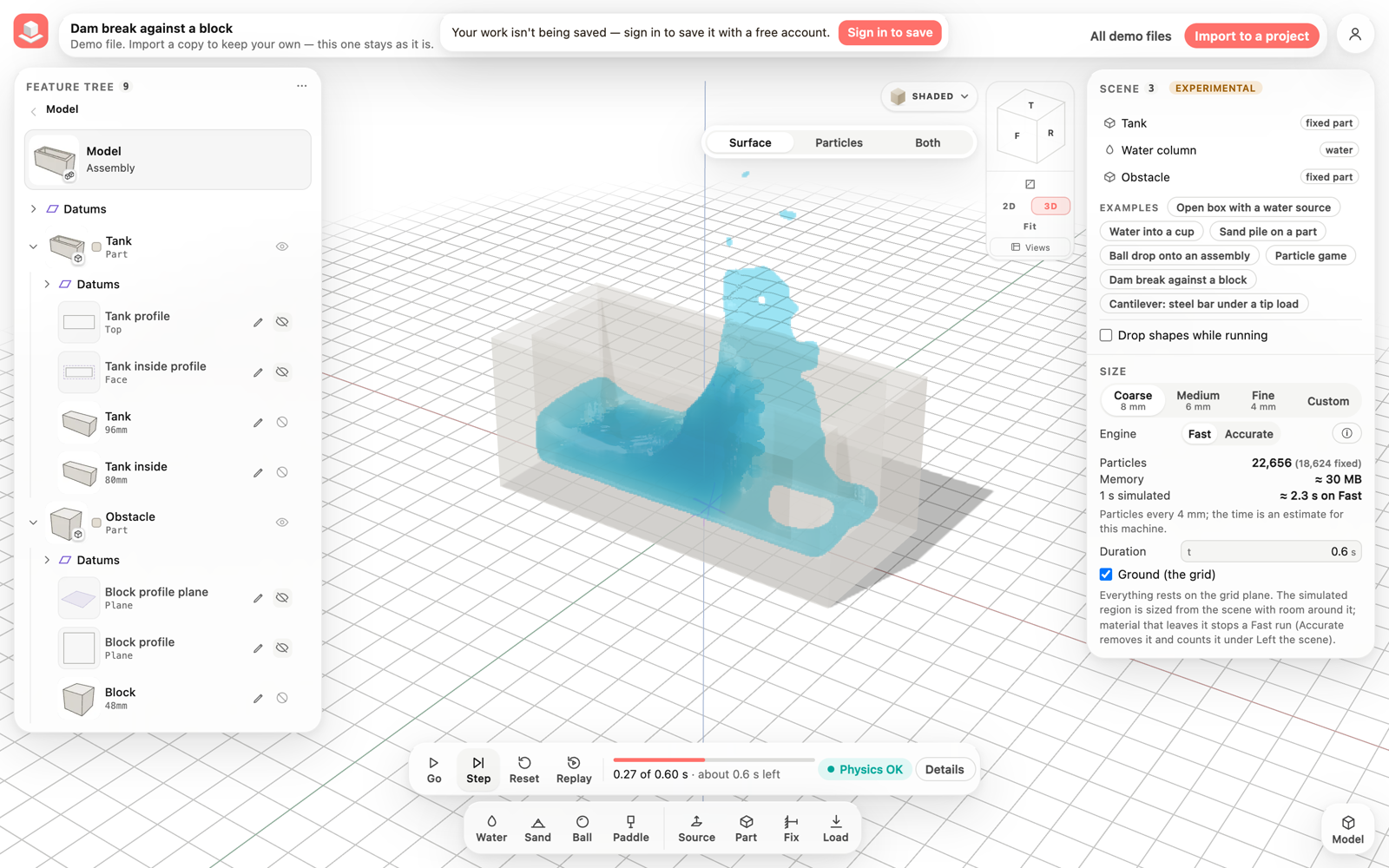Screen dimensions: 1389x868
Task: Show the hidden Tank inside profile
Action: tap(282, 372)
